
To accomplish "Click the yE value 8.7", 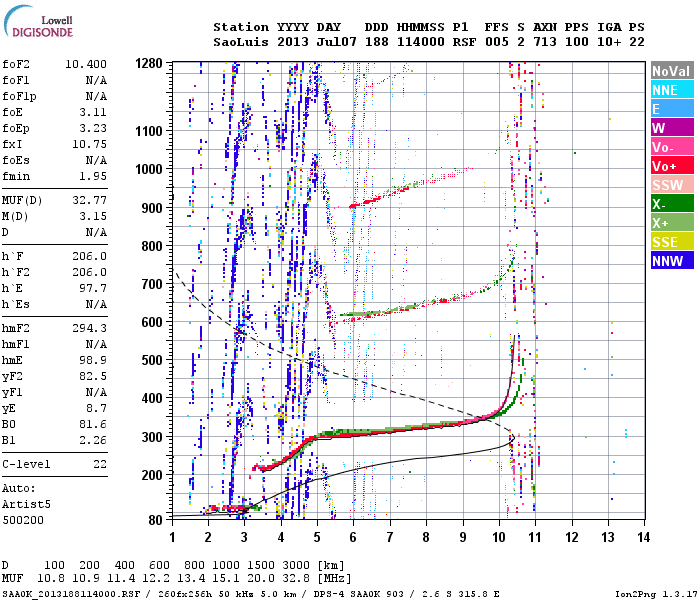I will pos(97,408).
